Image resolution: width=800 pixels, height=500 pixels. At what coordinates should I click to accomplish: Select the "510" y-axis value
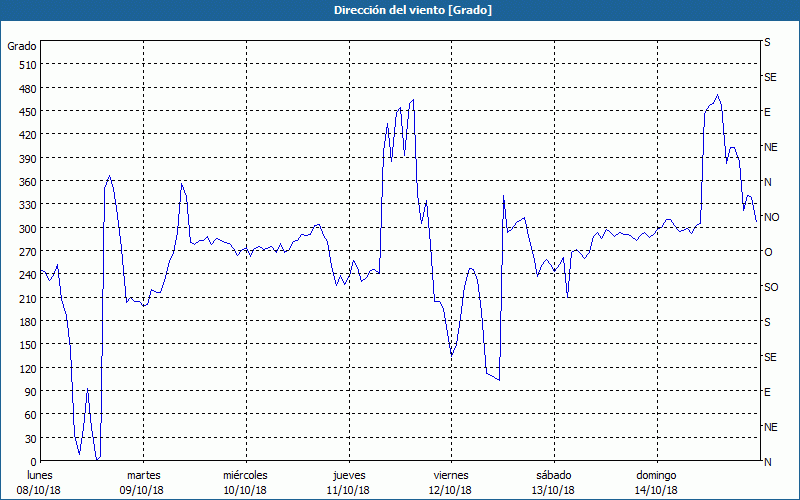[28, 65]
